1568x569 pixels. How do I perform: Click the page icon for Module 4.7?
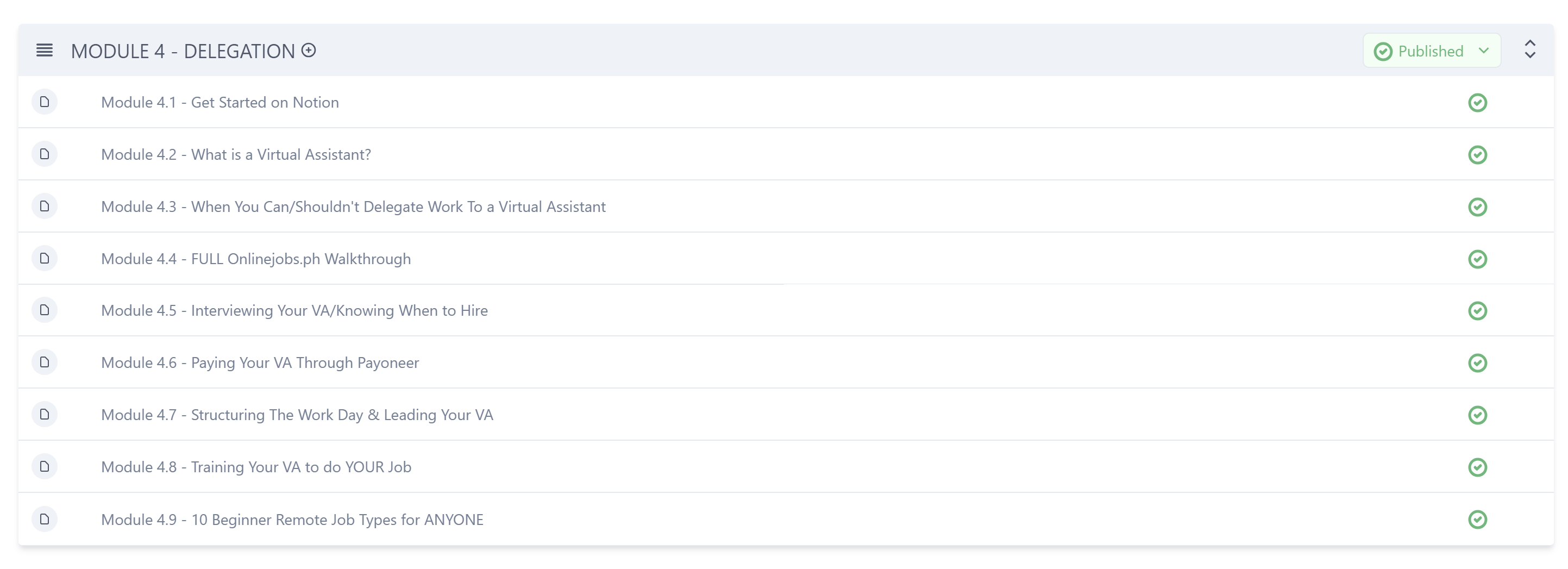click(x=45, y=415)
